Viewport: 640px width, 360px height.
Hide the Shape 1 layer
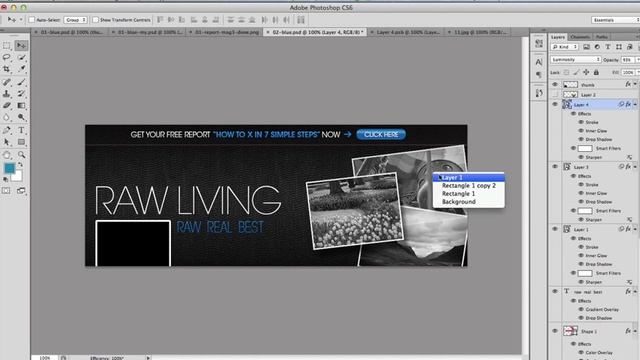(x=555, y=331)
